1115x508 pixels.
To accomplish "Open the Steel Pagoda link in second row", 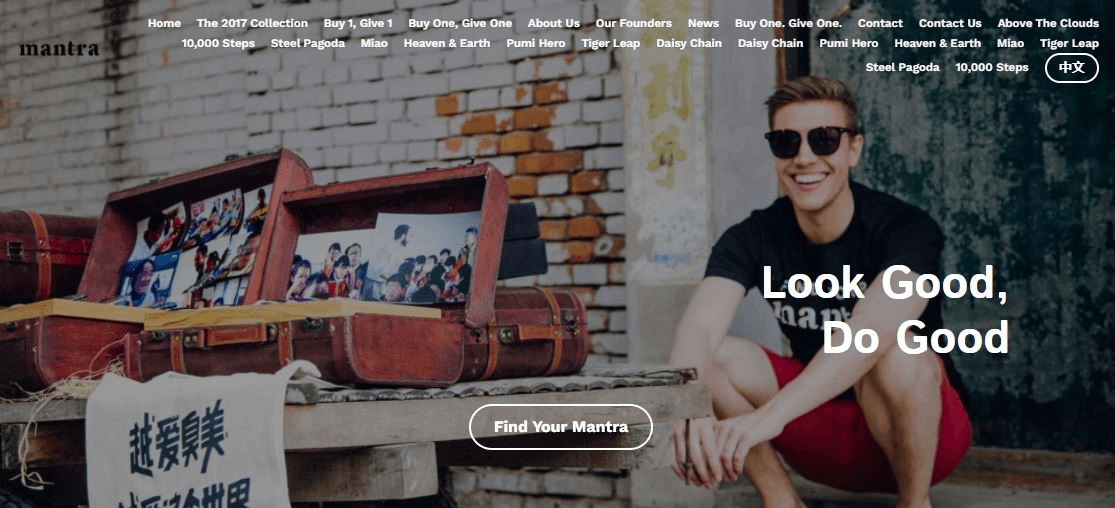I will pos(308,43).
